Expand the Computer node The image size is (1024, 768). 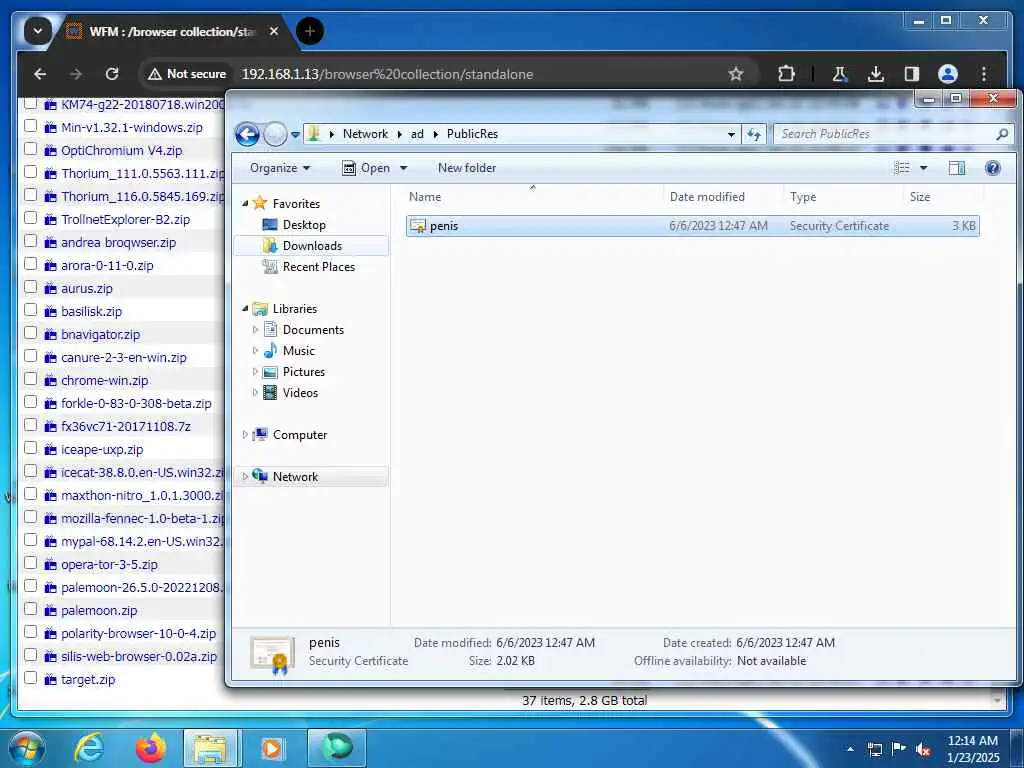245,434
